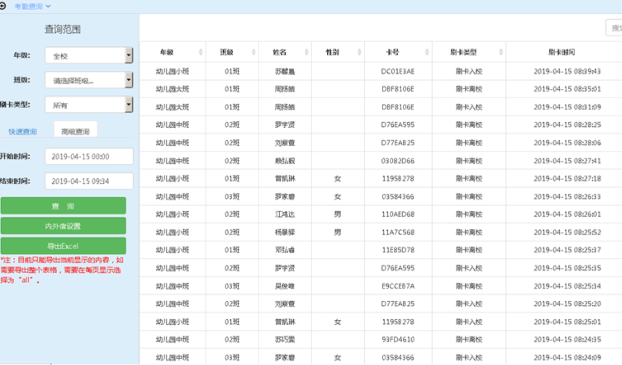Click the 内外宿设置 button

pos(63,226)
